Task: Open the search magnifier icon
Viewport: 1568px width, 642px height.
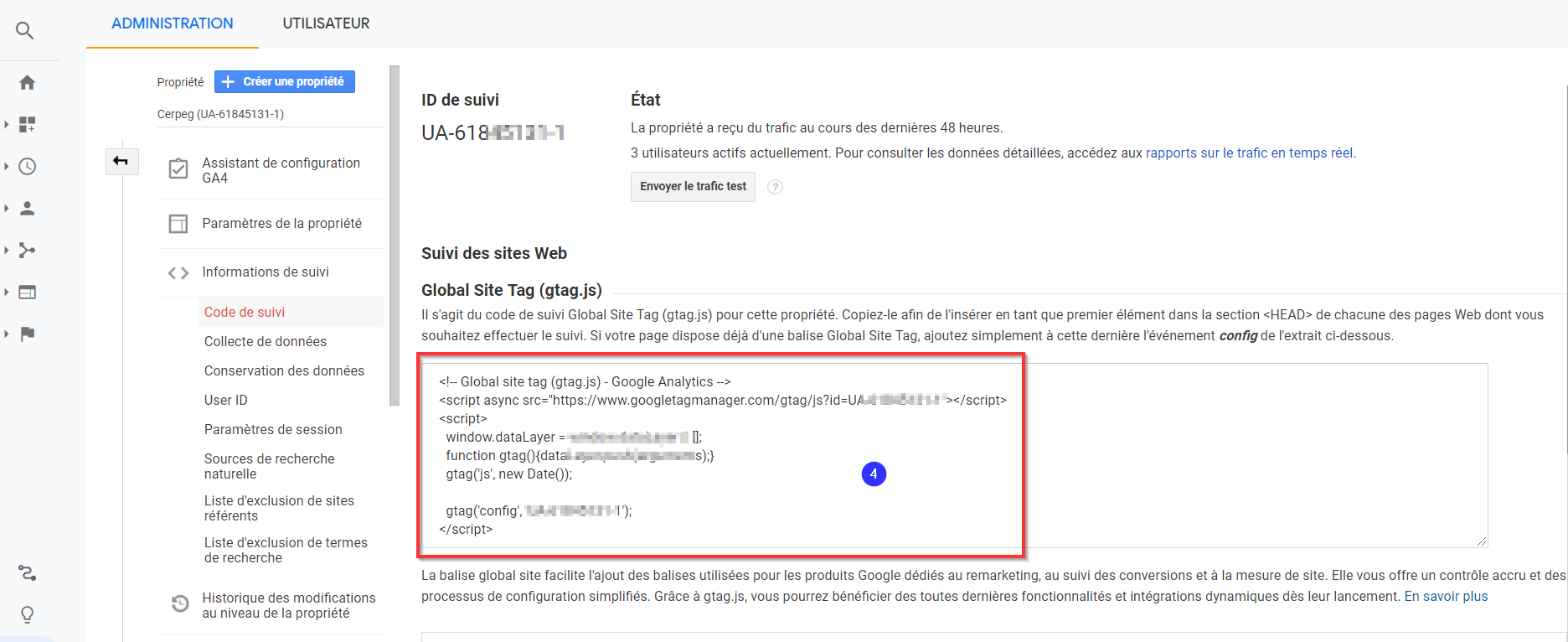Action: [25, 31]
